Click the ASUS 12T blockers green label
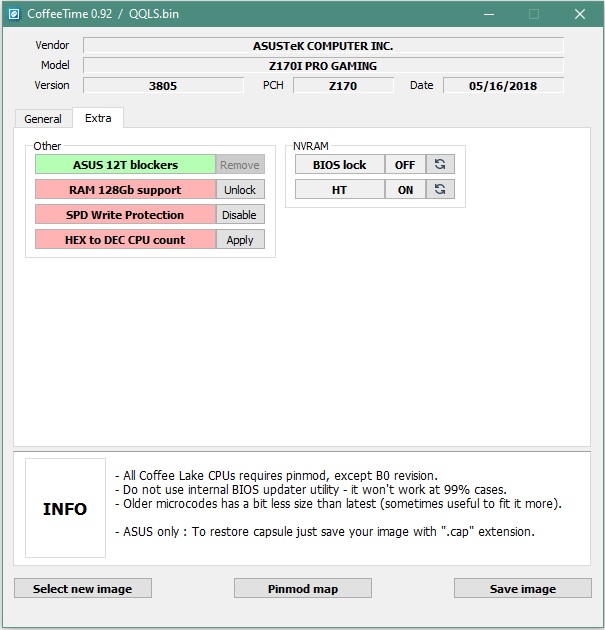 coord(125,165)
